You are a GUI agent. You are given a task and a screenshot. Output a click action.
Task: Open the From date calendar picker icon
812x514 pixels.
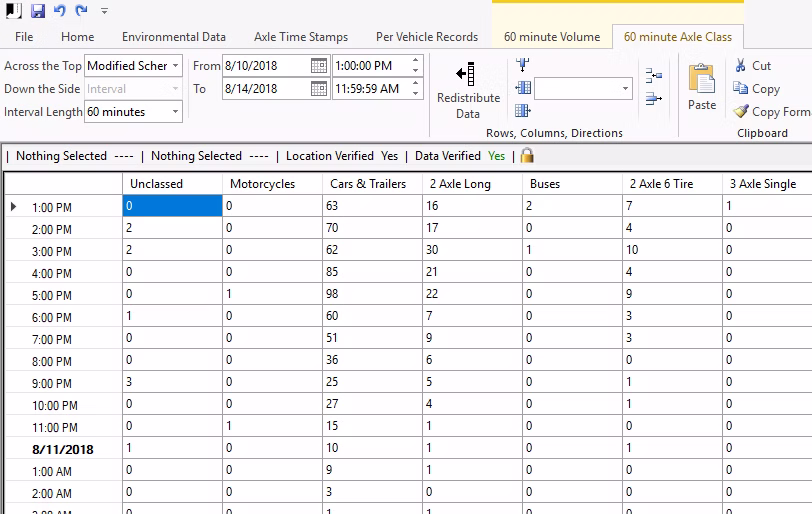(319, 66)
